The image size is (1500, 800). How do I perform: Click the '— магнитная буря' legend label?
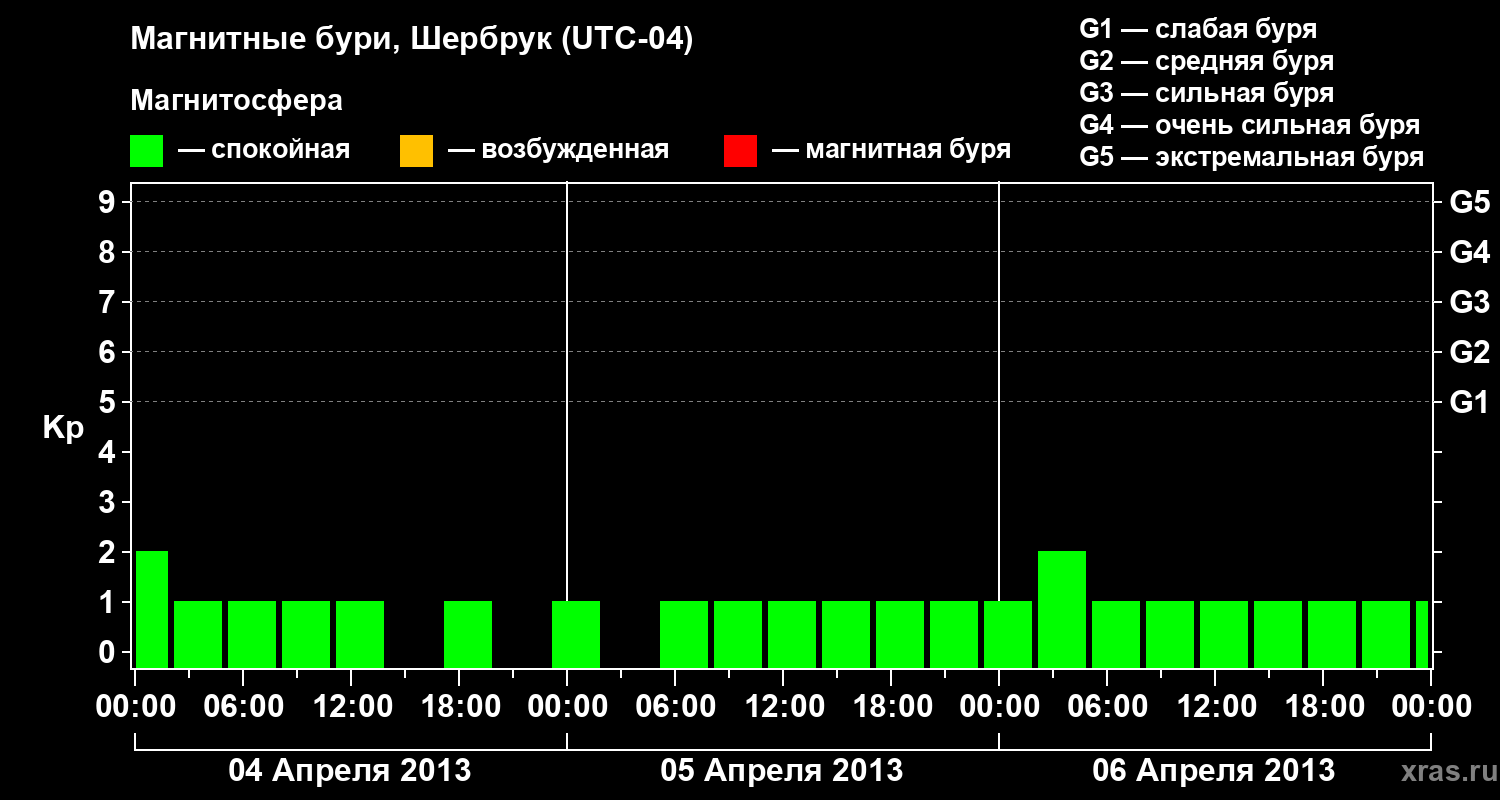(892, 150)
